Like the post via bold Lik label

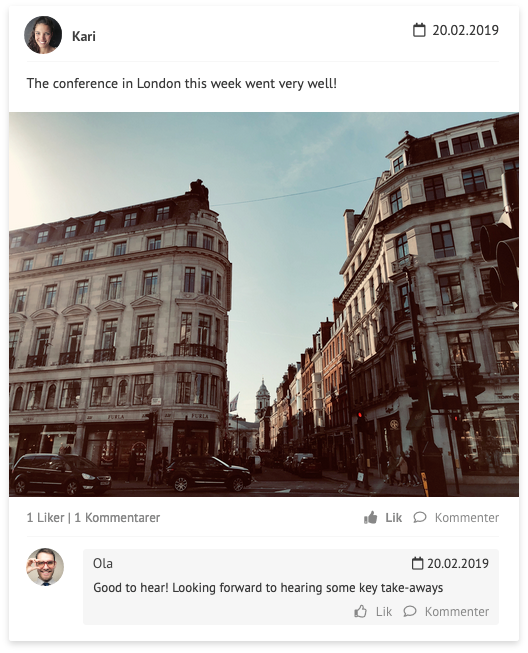(x=394, y=518)
